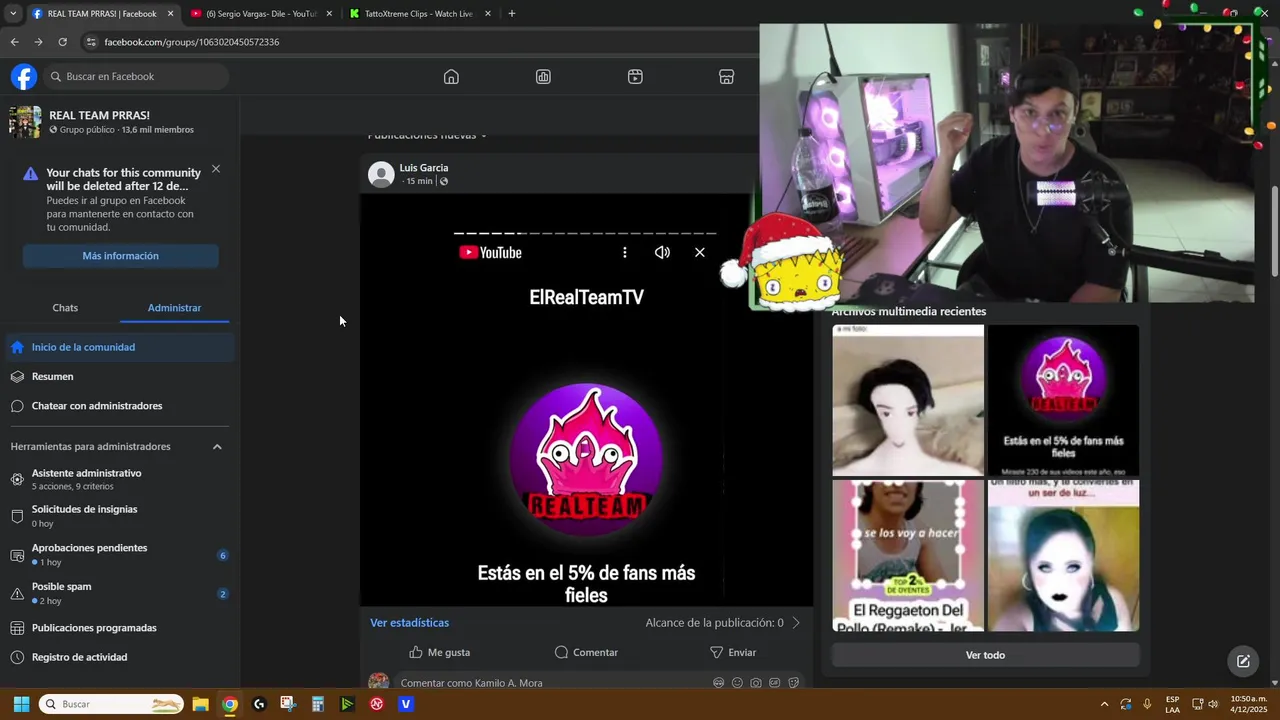Screen dimensions: 1280x720
Task: Switch to the Administrar tab
Action: (x=174, y=308)
